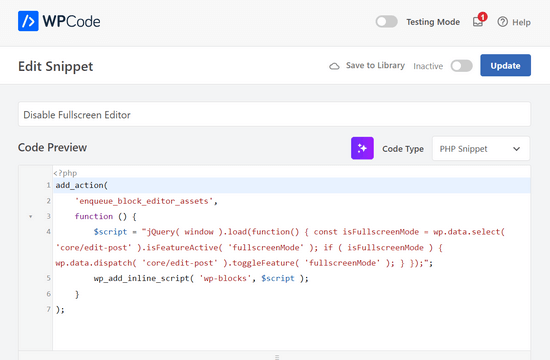
Task: Click the function () { code line
Action: (x=105, y=216)
